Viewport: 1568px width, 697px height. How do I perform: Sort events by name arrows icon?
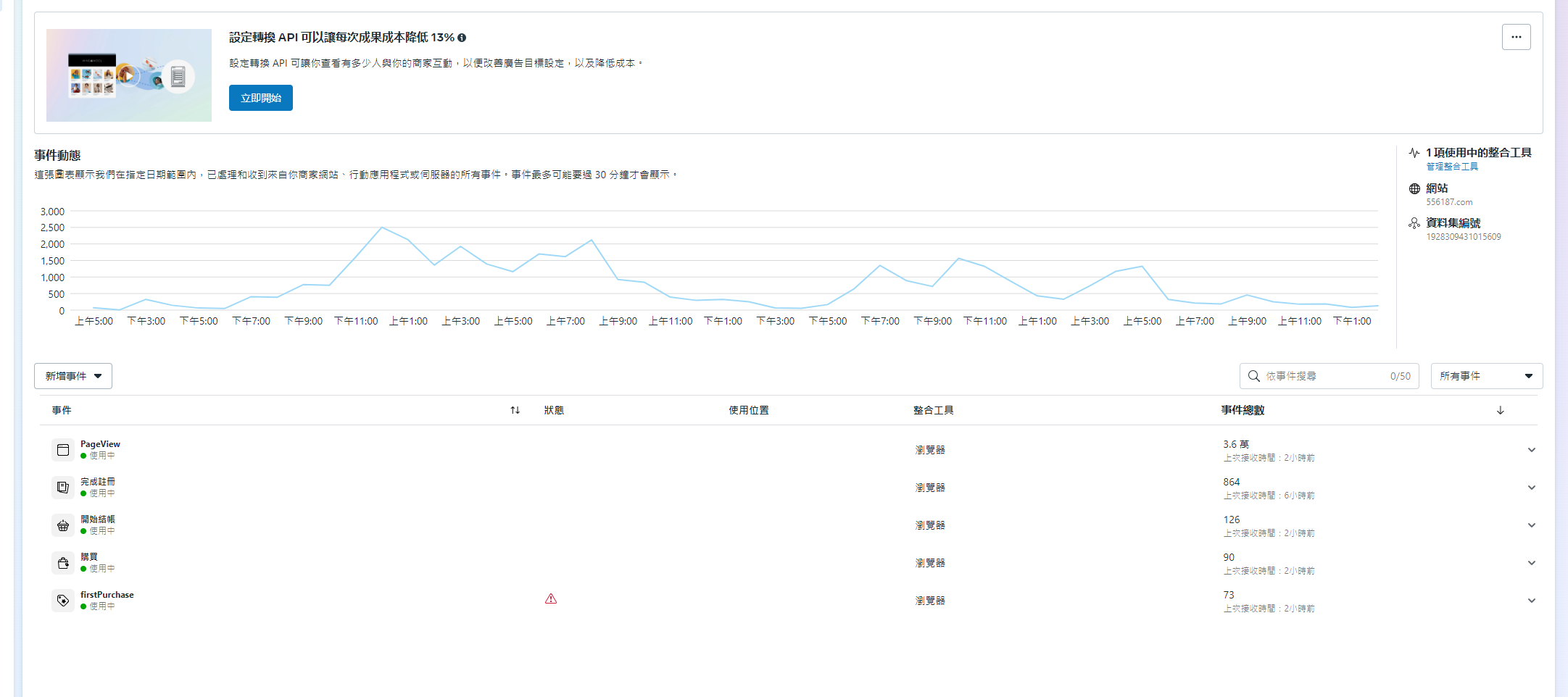[515, 410]
